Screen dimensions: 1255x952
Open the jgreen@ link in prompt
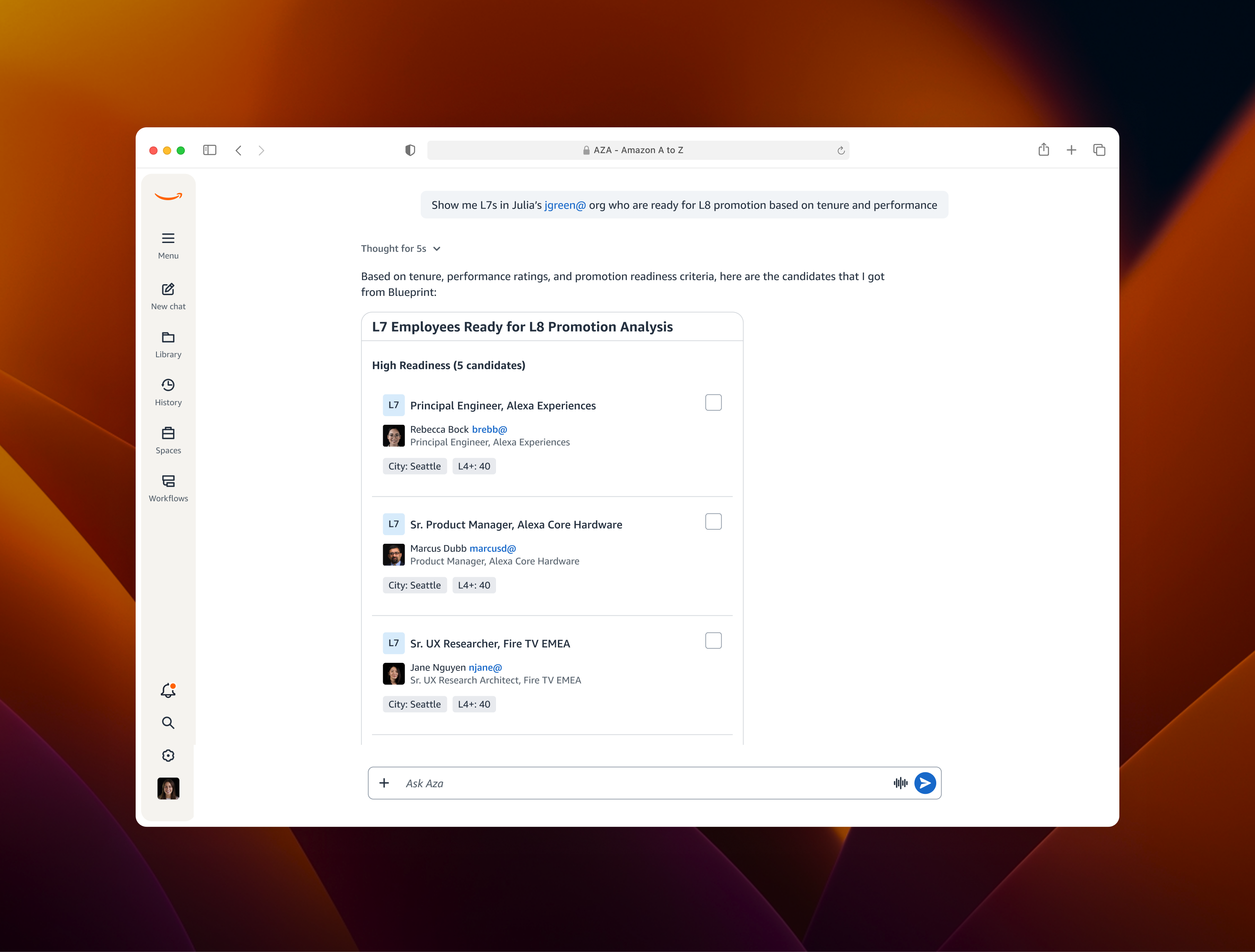point(565,205)
